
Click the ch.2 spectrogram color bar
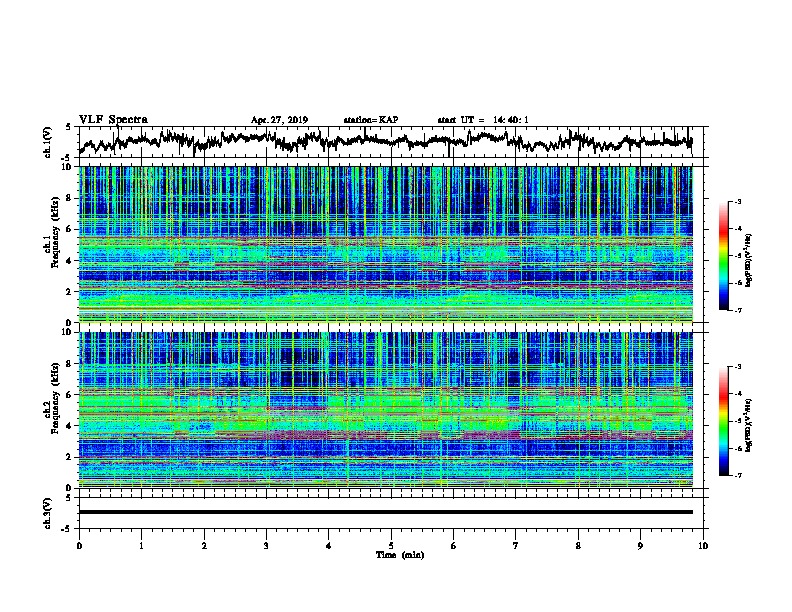click(x=724, y=421)
